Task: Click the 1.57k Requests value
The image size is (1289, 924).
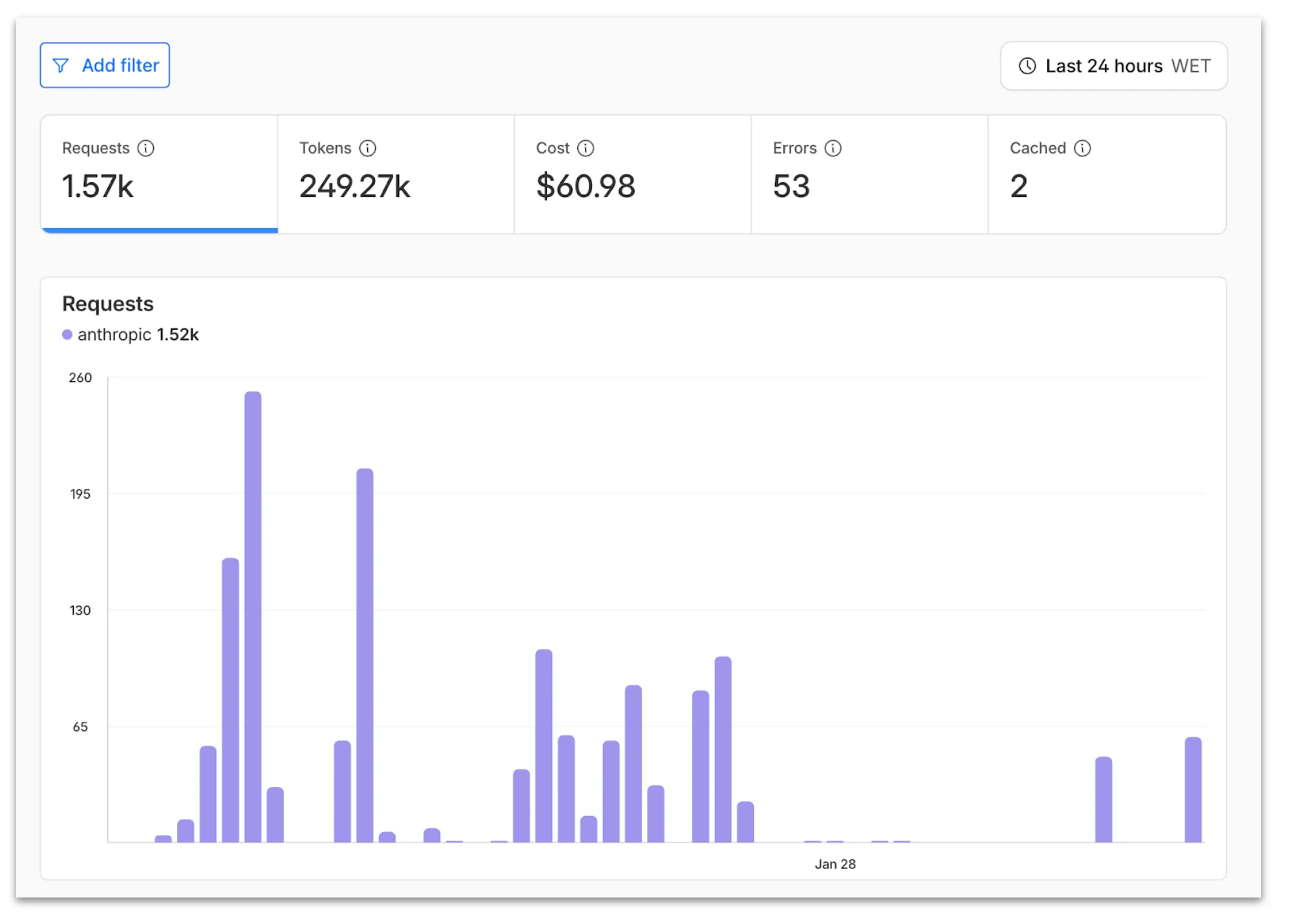Action: pos(98,187)
